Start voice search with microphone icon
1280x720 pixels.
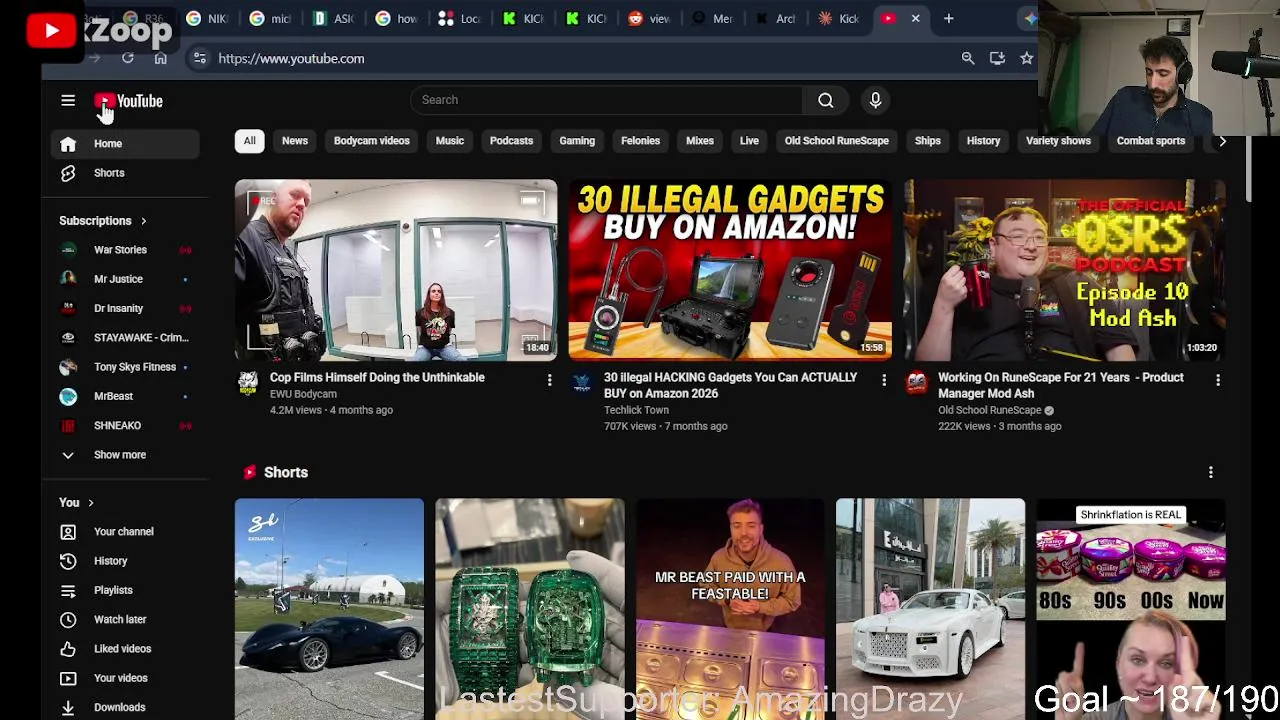coord(875,100)
